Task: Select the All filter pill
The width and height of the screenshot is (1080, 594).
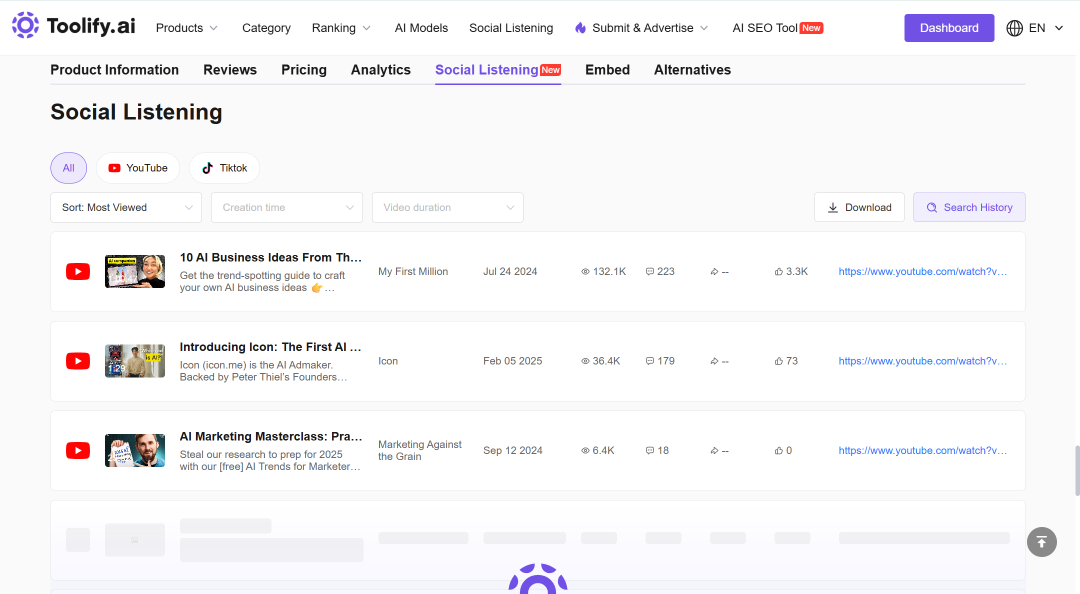Action: 69,168
